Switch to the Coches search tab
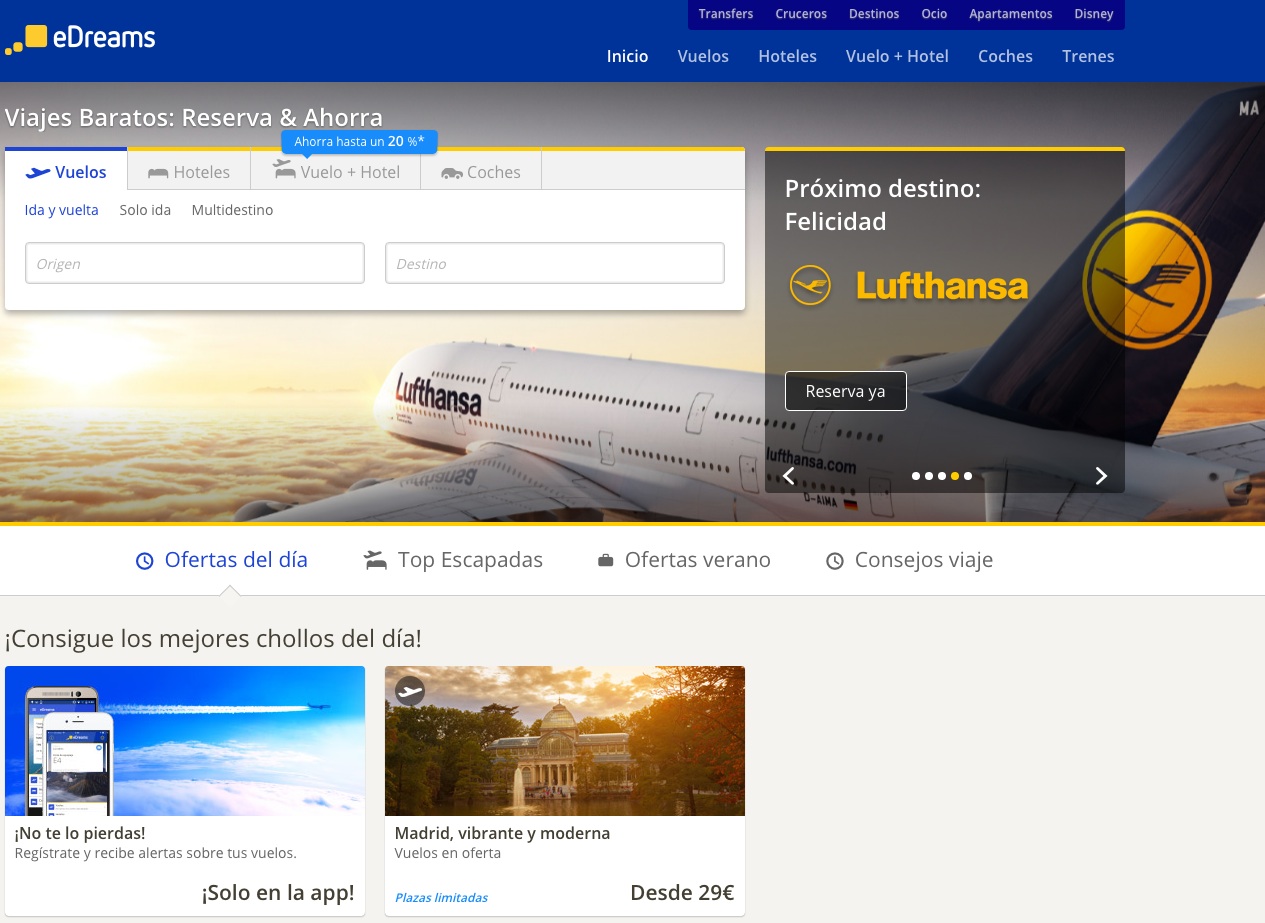Image resolution: width=1265 pixels, height=923 pixels. [481, 172]
